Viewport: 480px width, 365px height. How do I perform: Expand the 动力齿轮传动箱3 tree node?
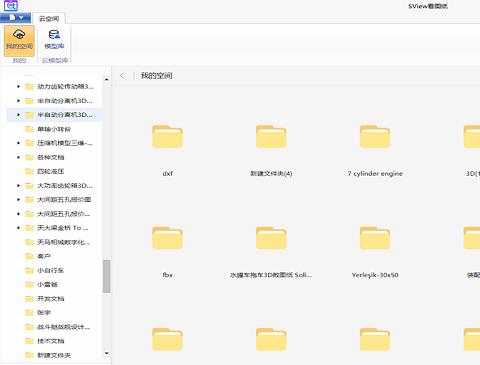[18, 87]
